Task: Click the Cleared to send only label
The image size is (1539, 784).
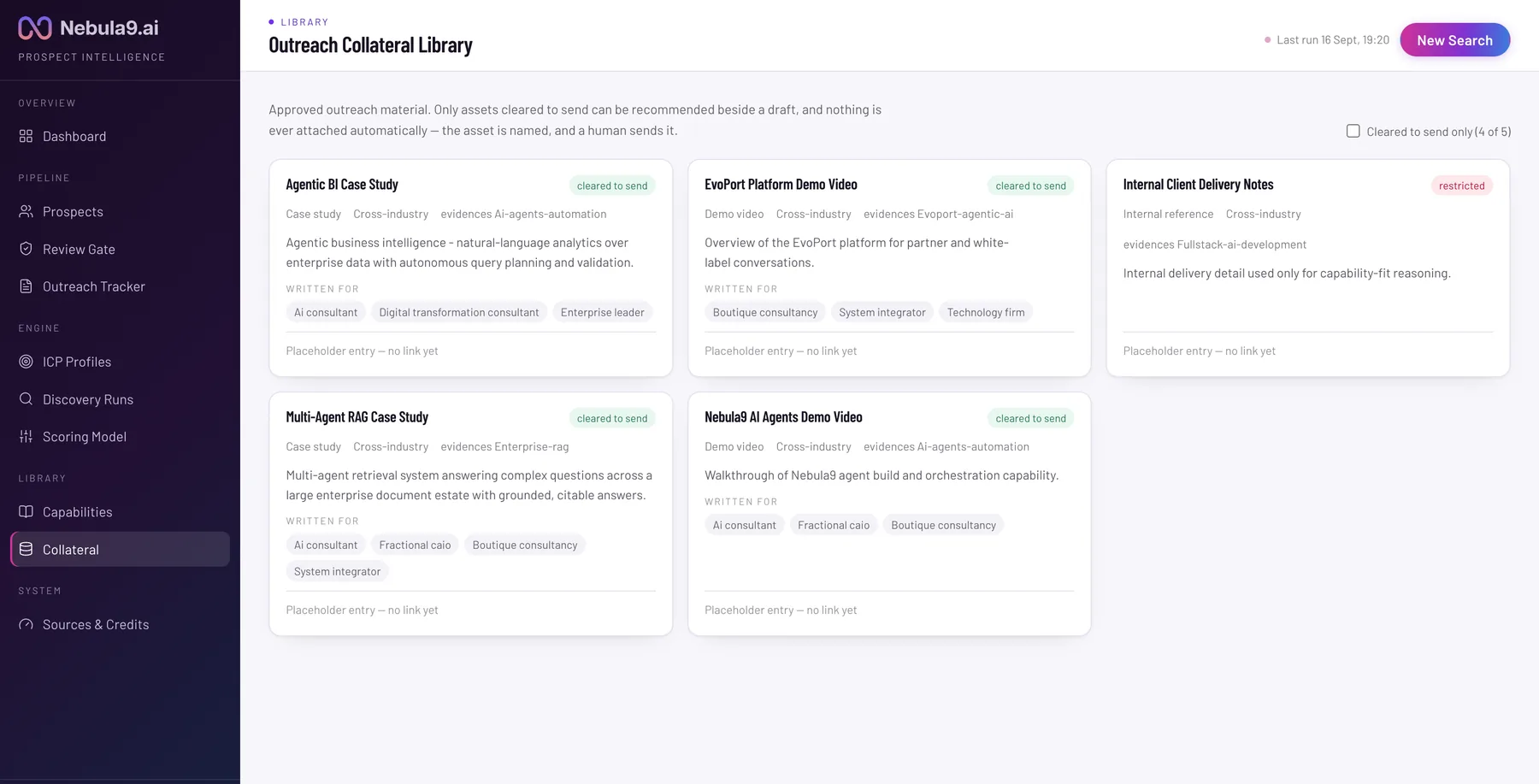Action: [x=1438, y=132]
